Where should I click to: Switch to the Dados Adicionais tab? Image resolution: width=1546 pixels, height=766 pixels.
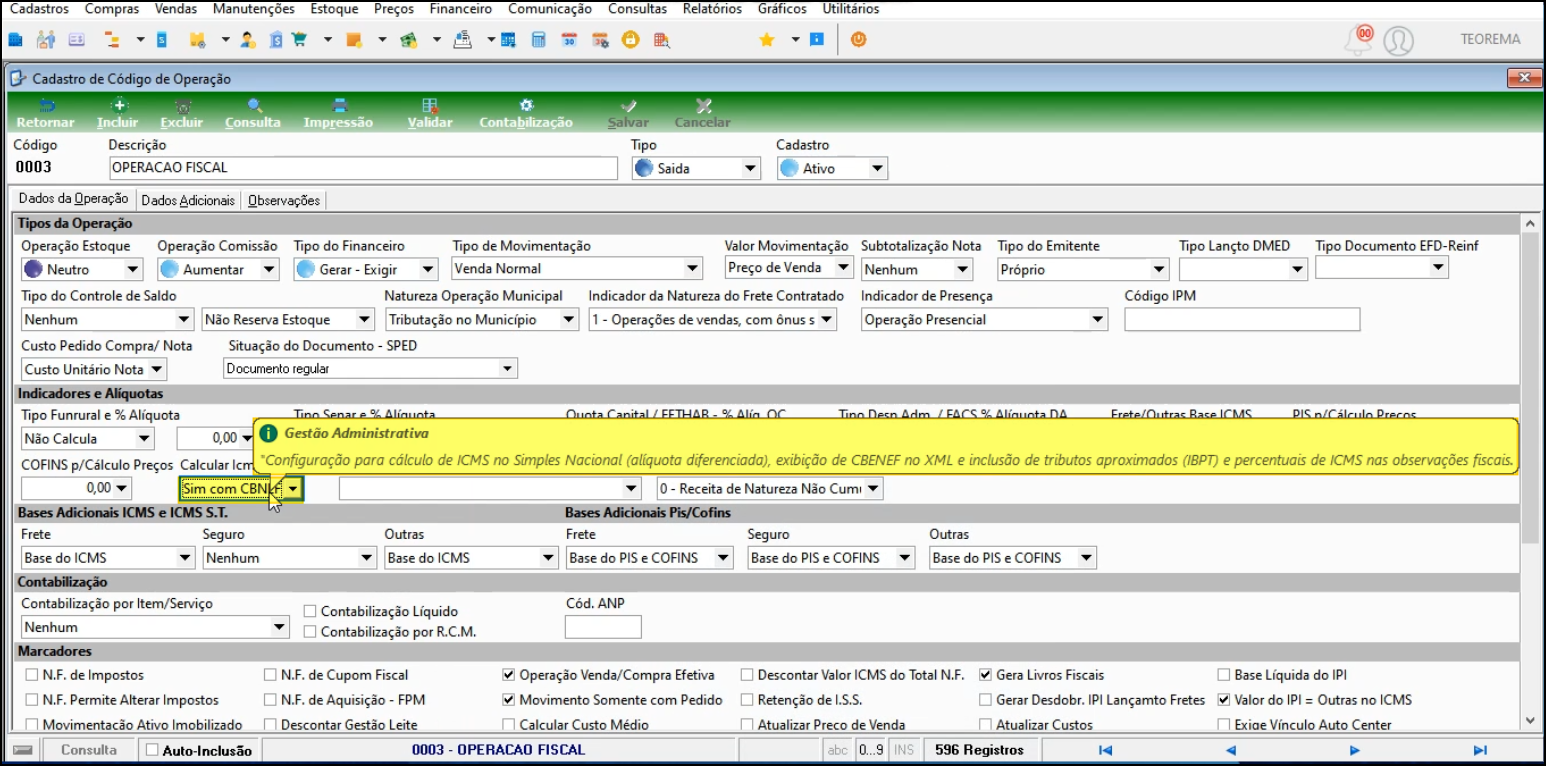188,200
